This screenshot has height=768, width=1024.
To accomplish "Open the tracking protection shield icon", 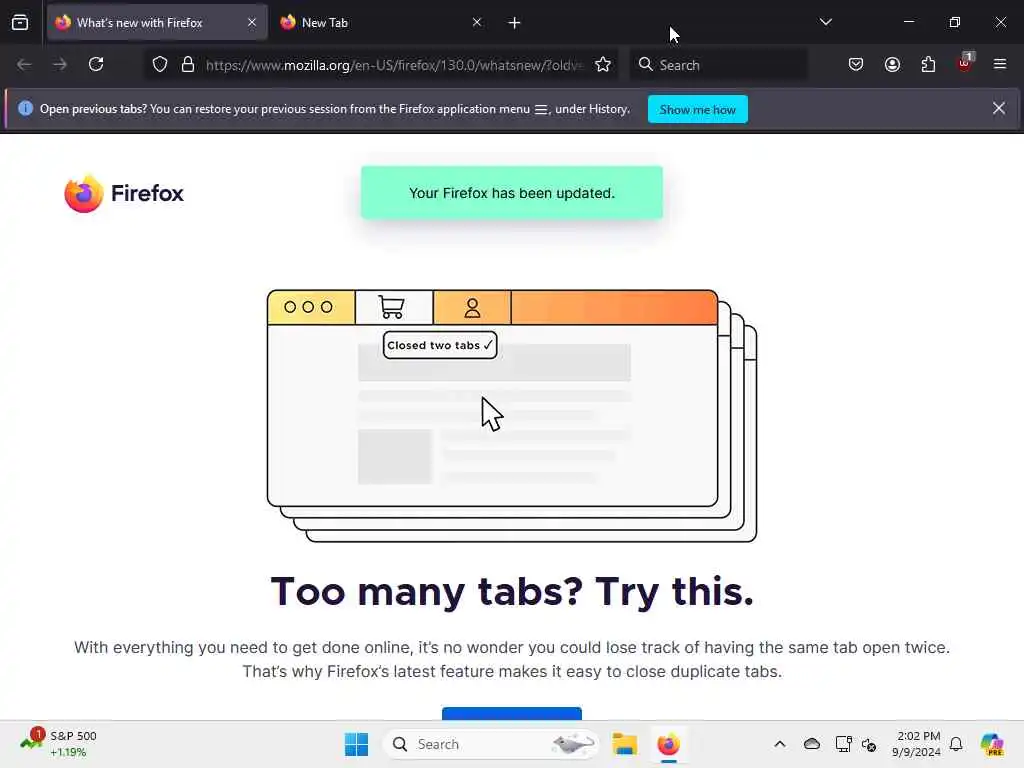I will (x=160, y=65).
